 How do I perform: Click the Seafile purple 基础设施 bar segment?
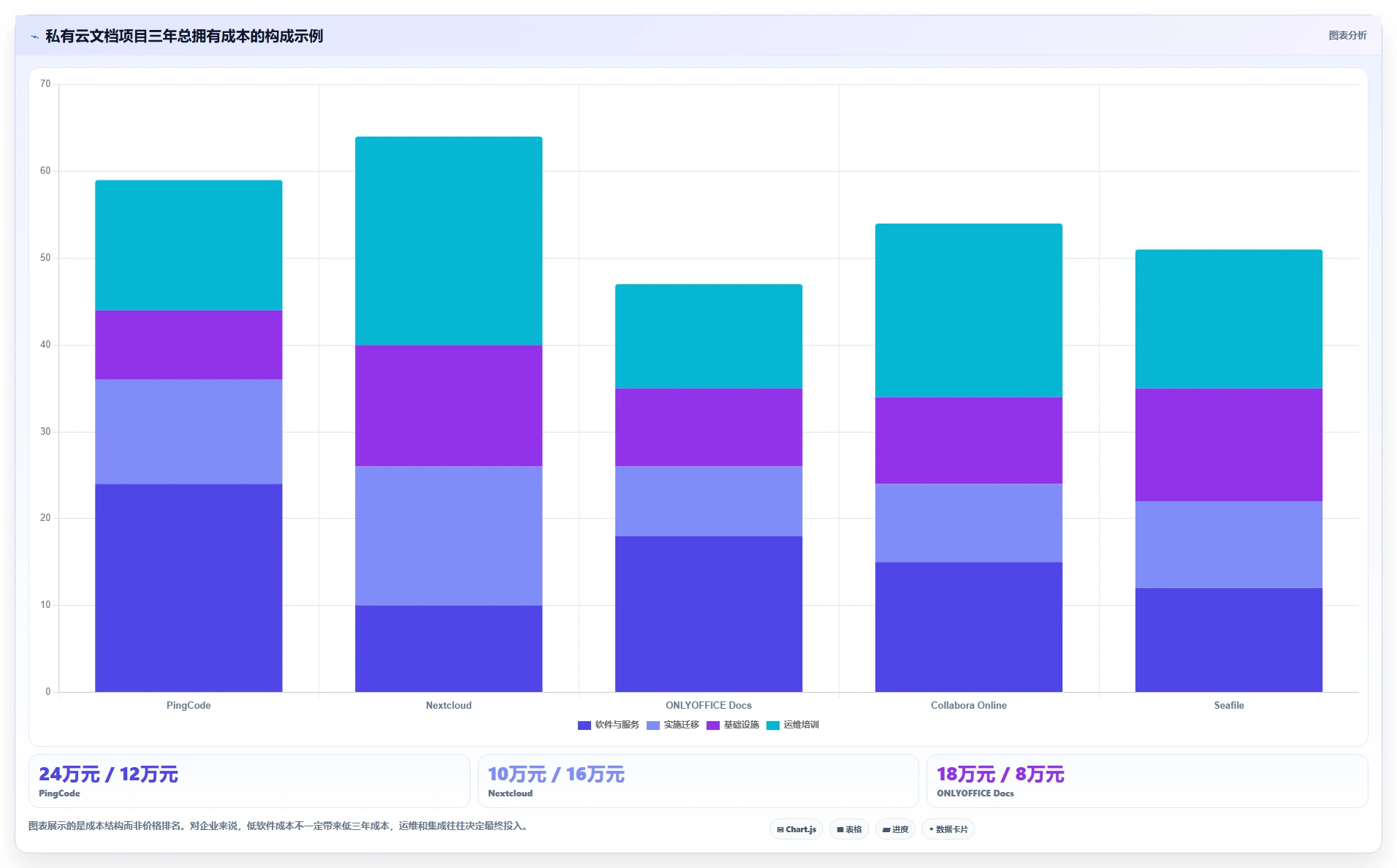tap(1229, 445)
